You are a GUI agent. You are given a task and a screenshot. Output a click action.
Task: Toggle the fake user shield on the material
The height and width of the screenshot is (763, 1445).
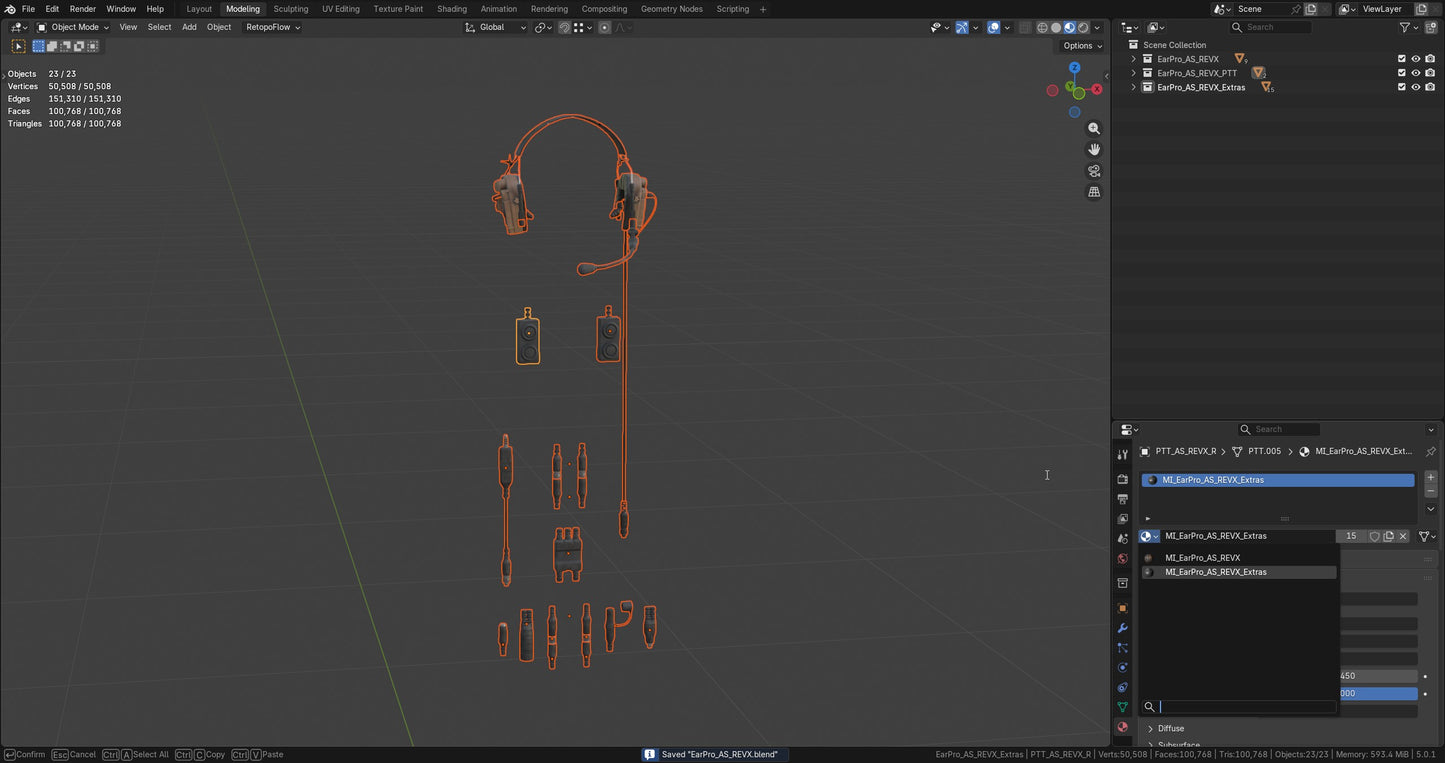(1374, 536)
